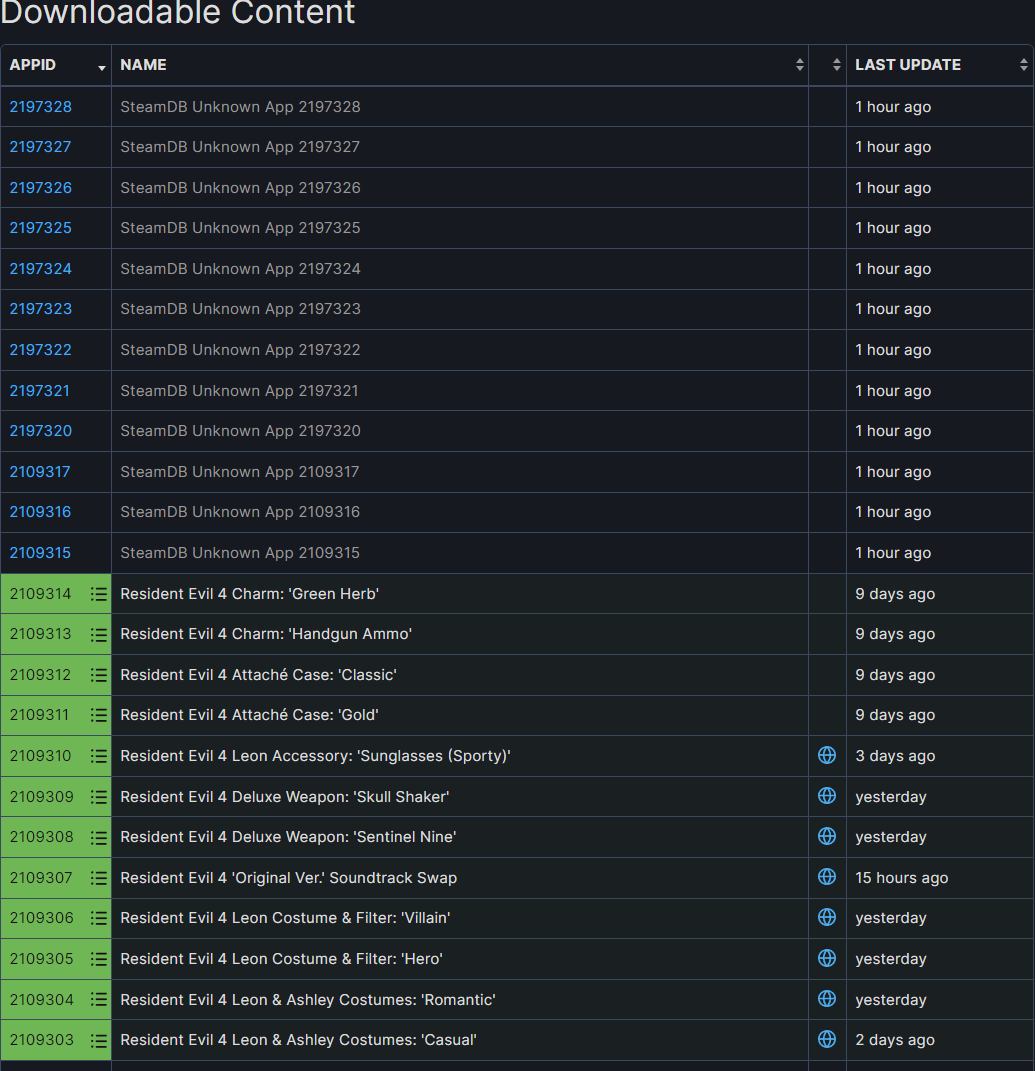Open list icon for app 2109306
Viewport: 1035px width, 1071px height.
(x=99, y=918)
